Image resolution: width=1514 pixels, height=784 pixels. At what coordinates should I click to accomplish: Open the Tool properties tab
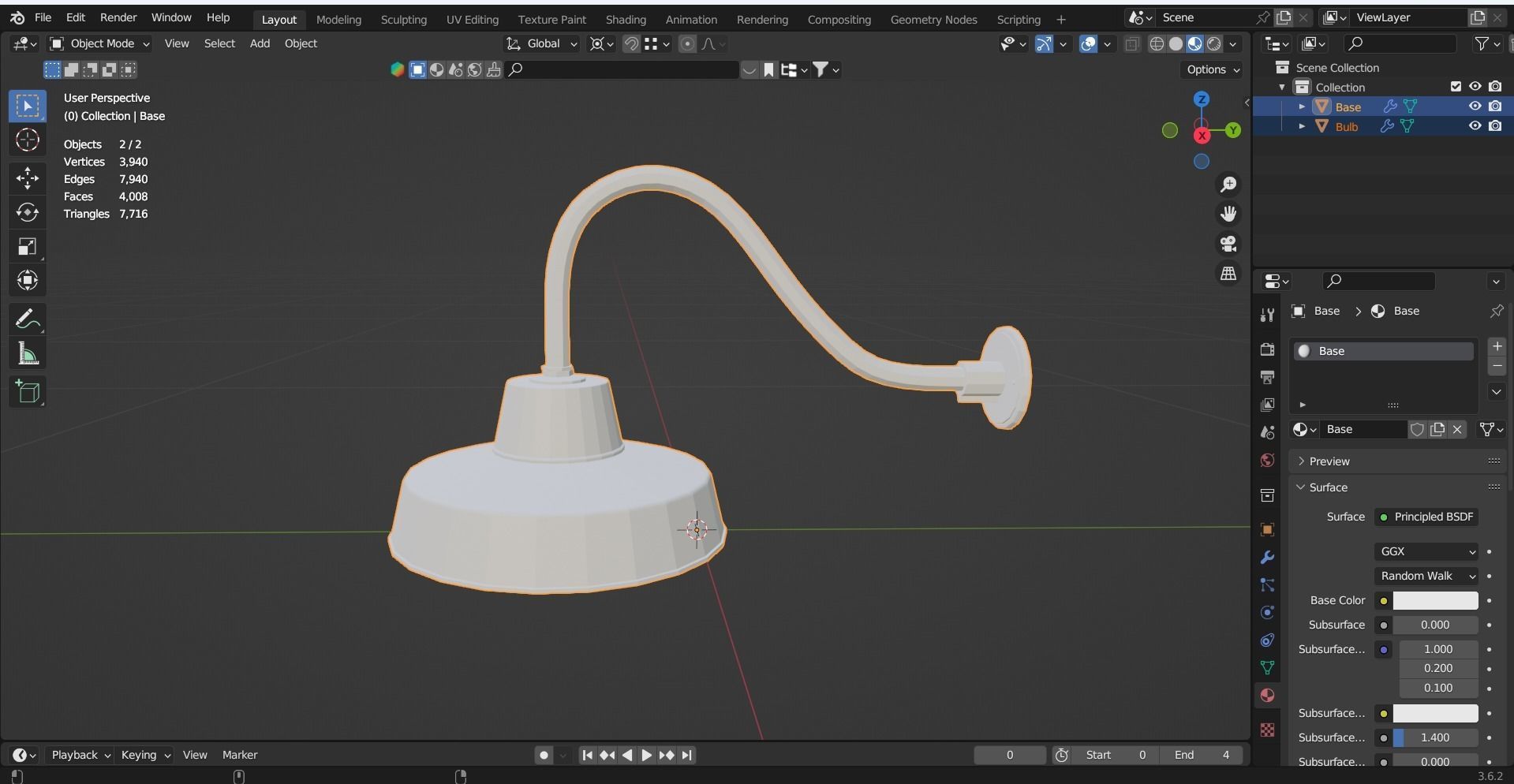[x=1267, y=315]
